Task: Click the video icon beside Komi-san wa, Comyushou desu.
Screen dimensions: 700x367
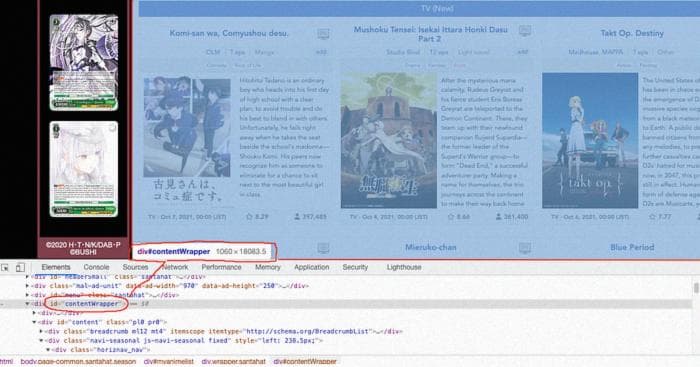Action: pyautogui.click(x=323, y=33)
